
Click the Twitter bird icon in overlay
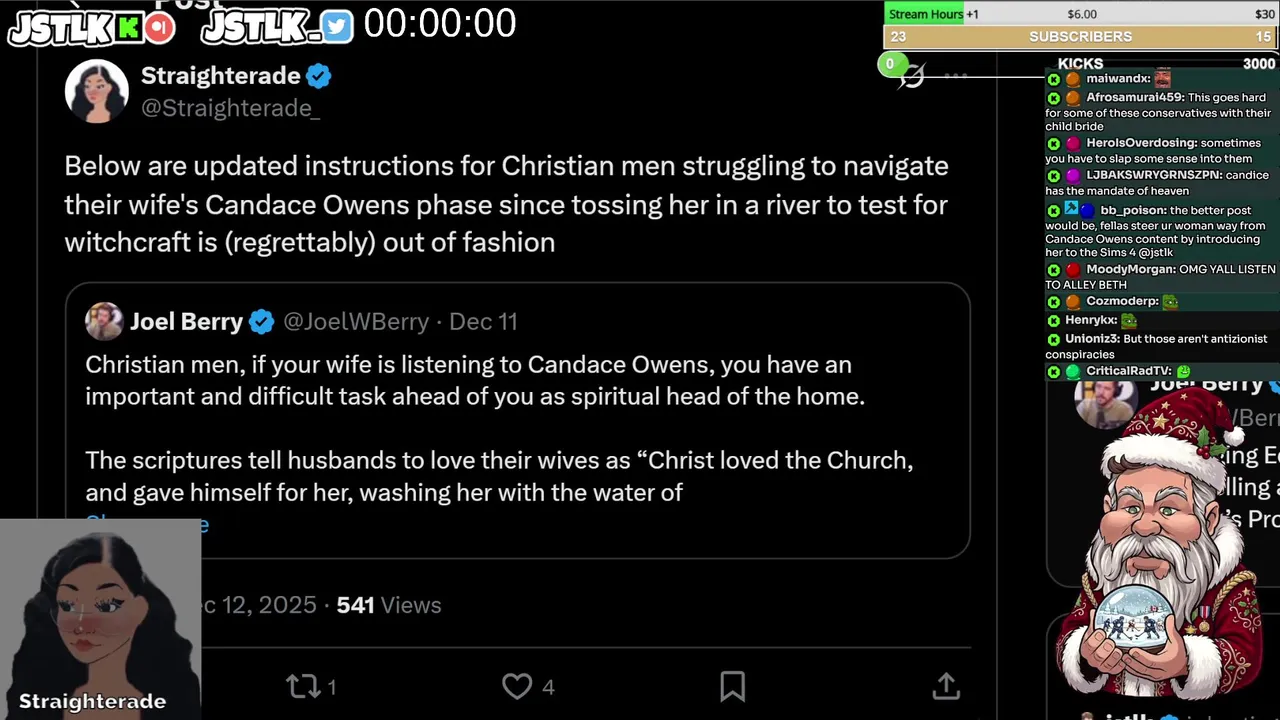click(337, 28)
